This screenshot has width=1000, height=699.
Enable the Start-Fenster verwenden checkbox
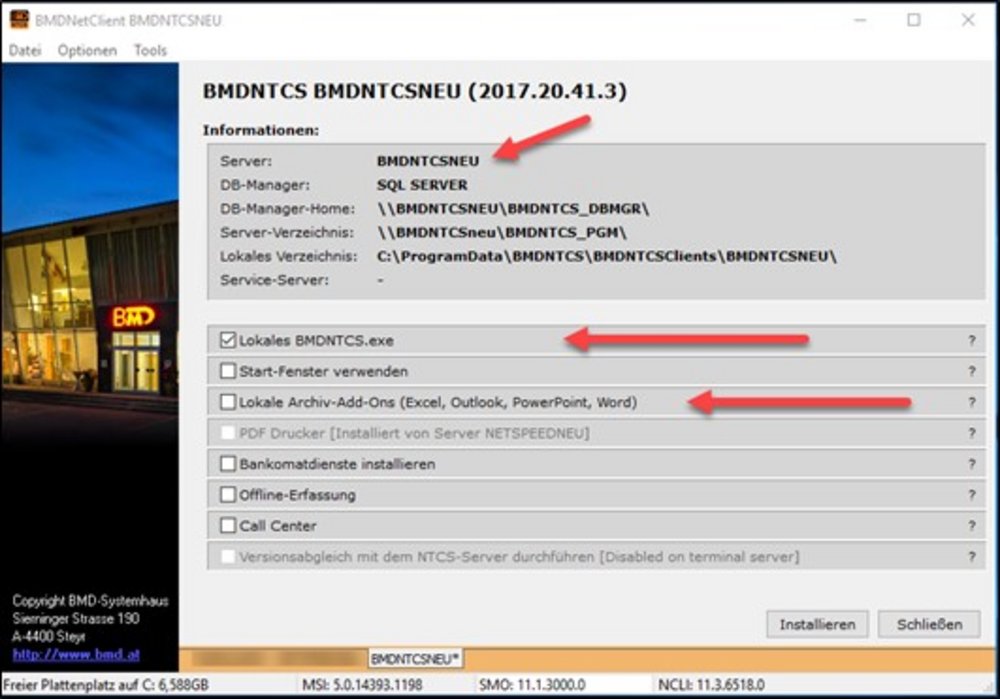[x=228, y=371]
